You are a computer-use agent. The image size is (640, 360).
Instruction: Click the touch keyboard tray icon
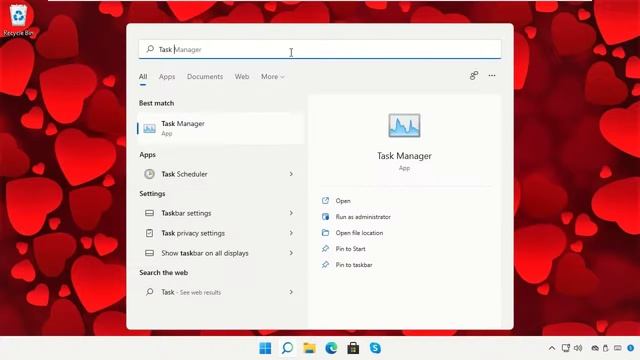(x=618, y=348)
